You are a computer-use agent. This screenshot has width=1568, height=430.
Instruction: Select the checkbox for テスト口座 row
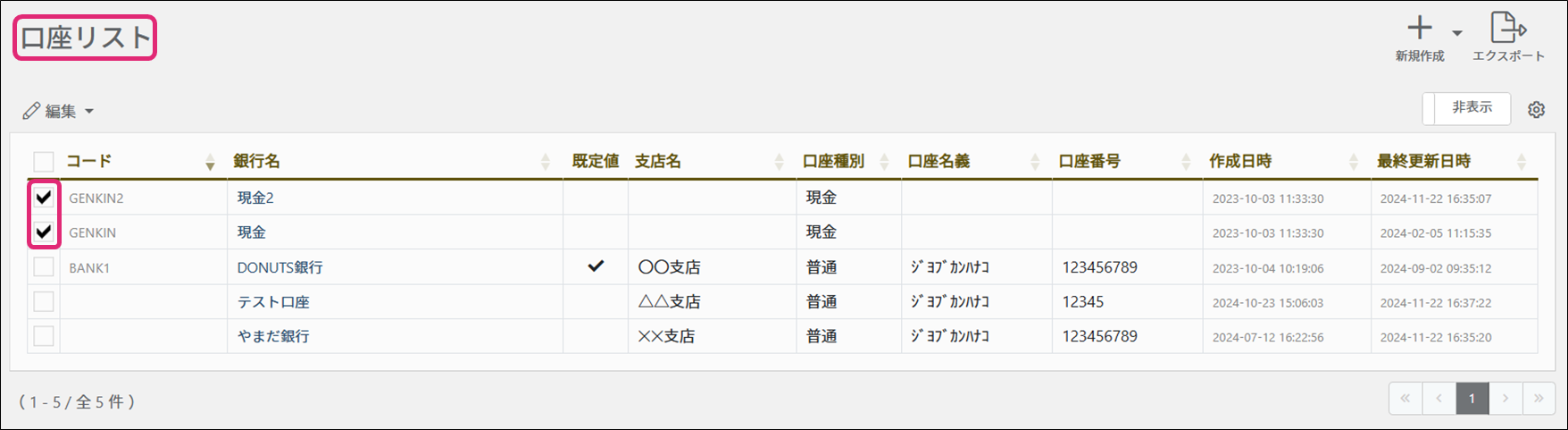[44, 302]
